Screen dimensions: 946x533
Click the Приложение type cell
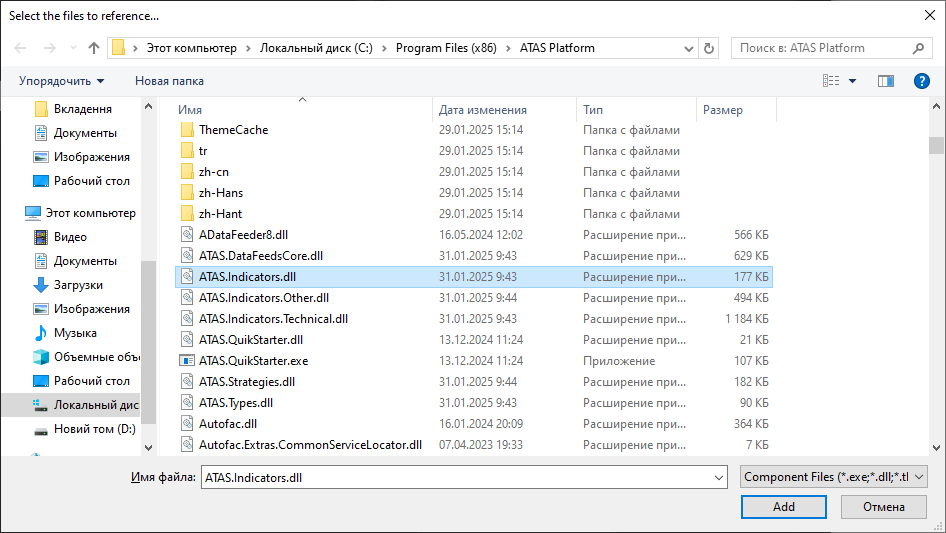coord(619,361)
